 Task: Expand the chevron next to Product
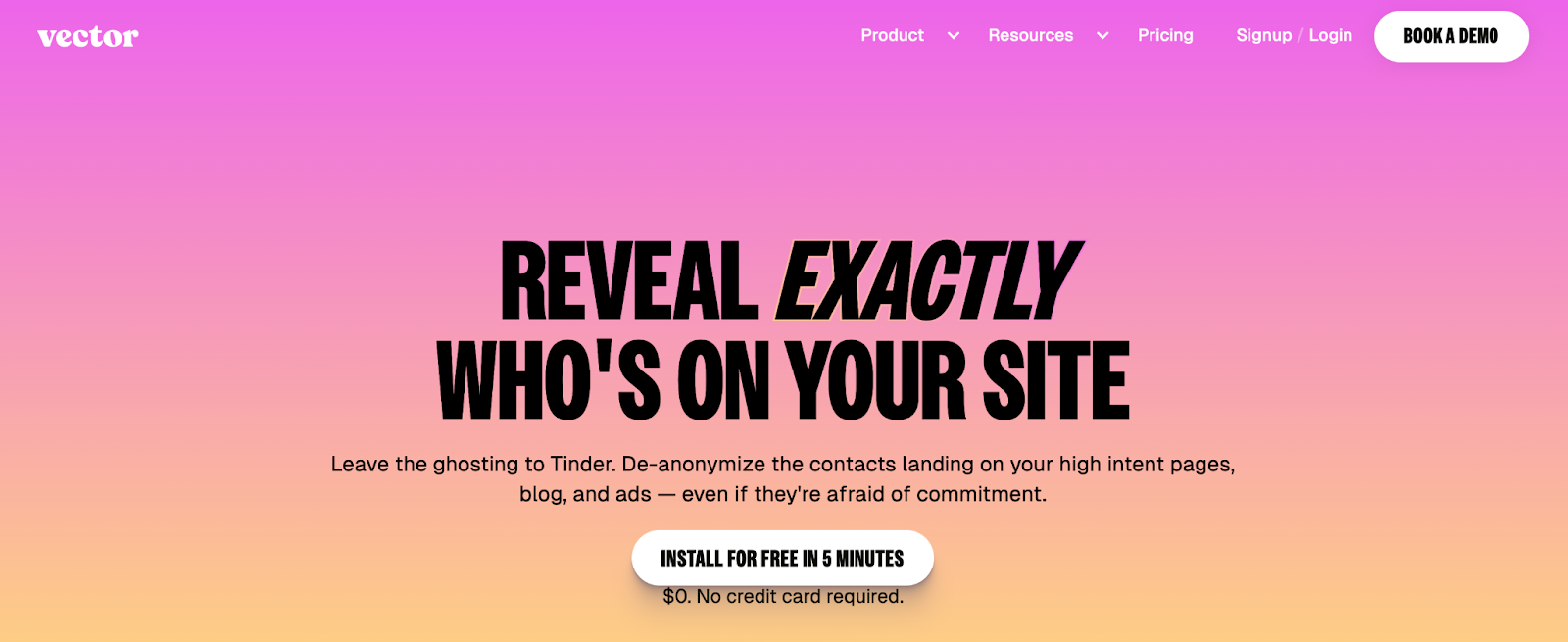pyautogui.click(x=953, y=36)
